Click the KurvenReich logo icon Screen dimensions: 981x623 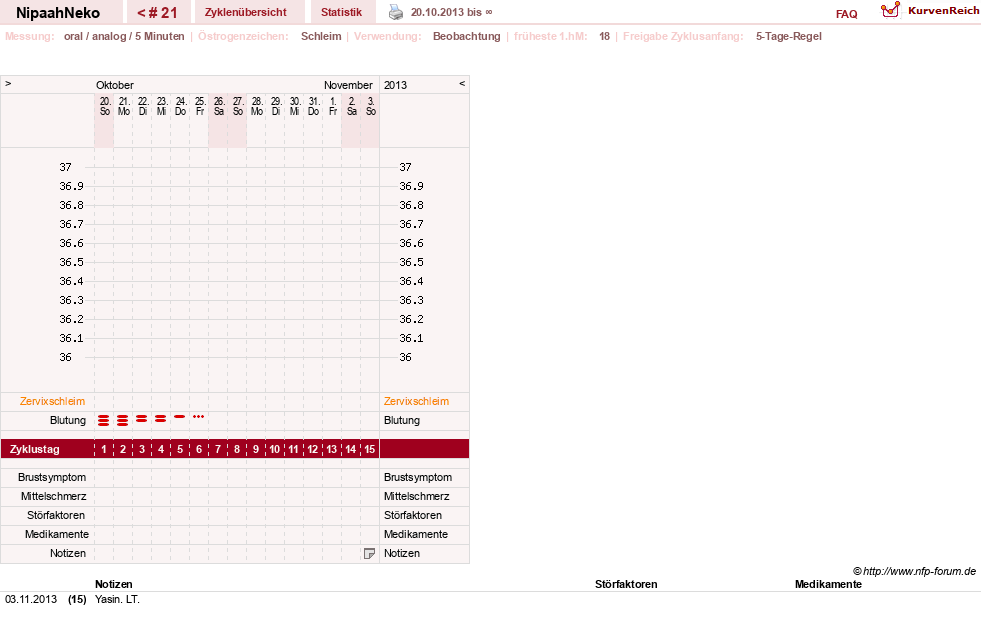pos(890,10)
